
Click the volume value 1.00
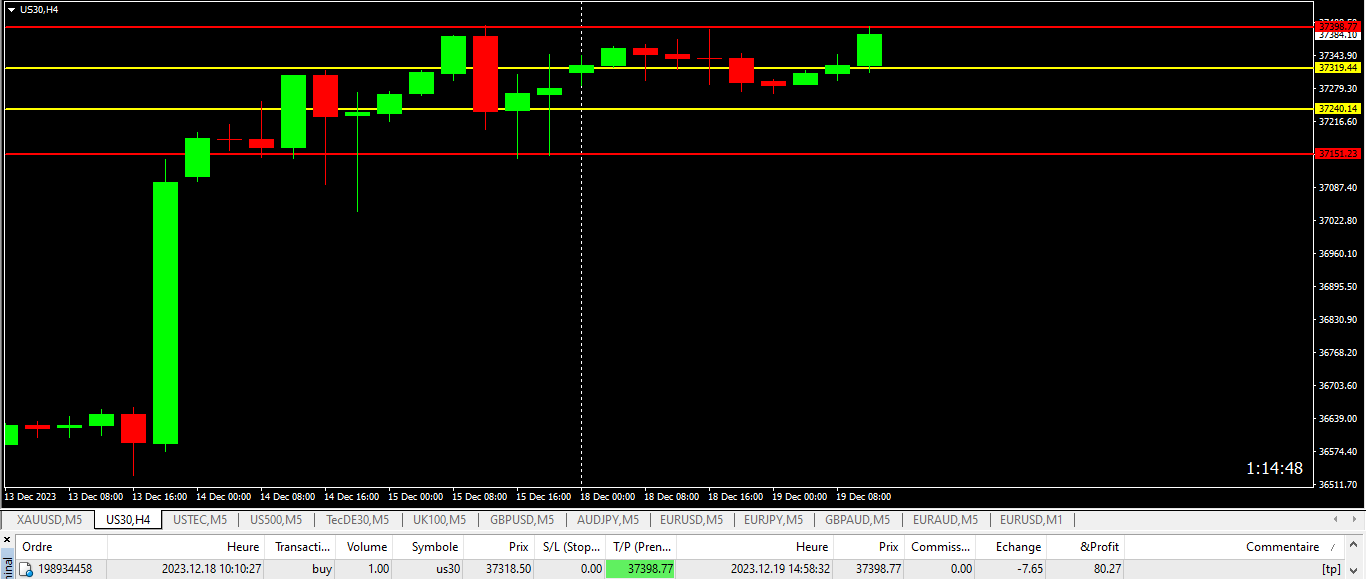[377, 569]
